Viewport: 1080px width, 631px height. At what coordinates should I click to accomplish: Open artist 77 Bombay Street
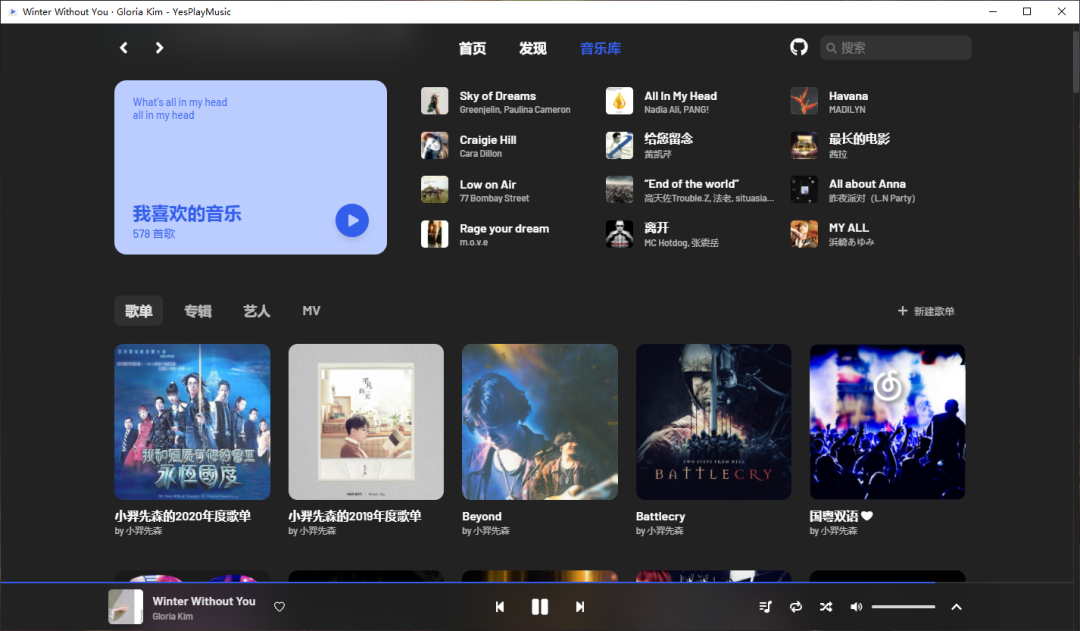(x=495, y=198)
